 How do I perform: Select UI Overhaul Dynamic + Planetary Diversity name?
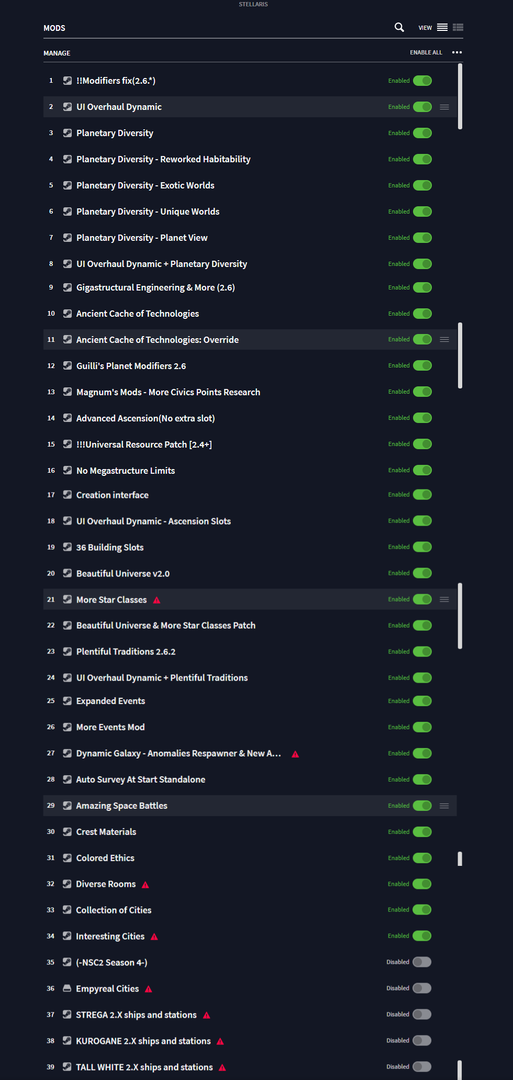pos(162,264)
